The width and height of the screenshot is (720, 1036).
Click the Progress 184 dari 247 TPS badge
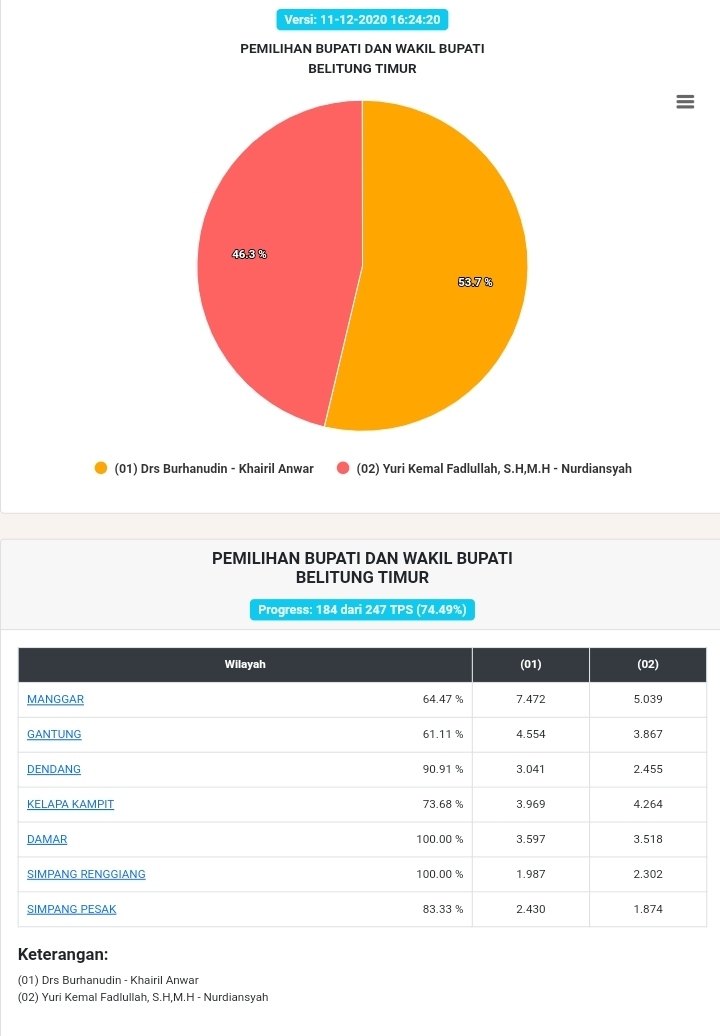click(362, 610)
